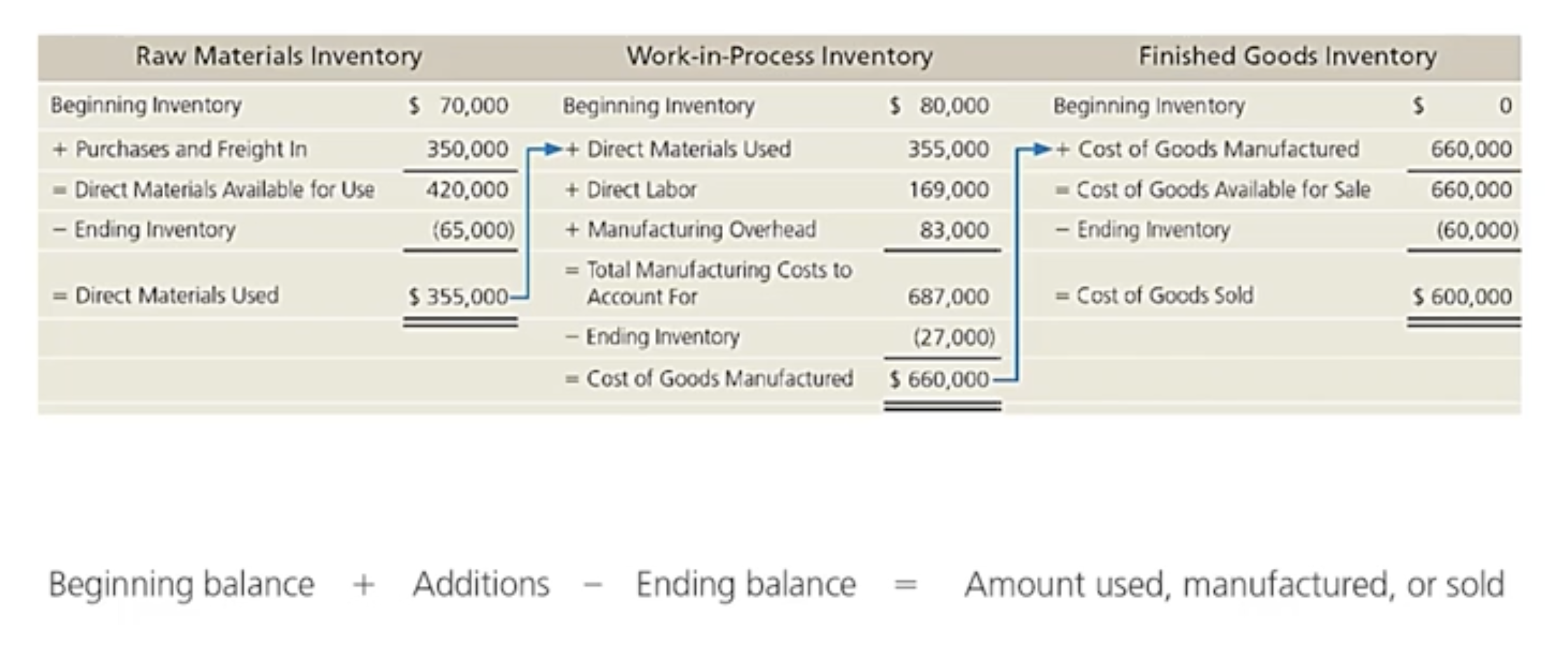Click the Manufacturing Overhead row label
Screen dimensions: 1568x657
pos(701,230)
